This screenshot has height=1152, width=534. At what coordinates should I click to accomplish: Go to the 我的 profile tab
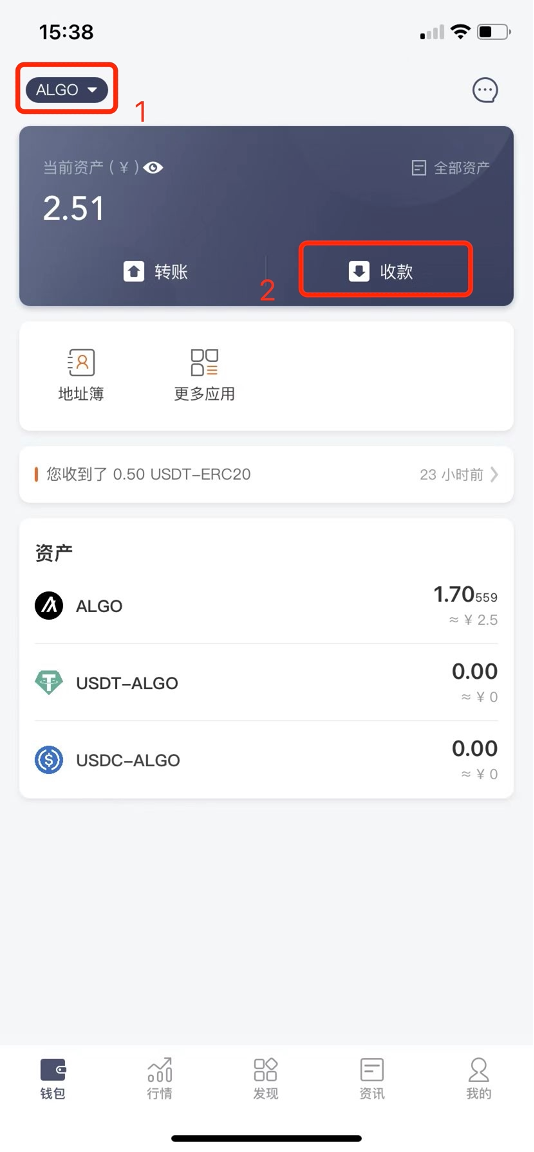[x=479, y=1079]
